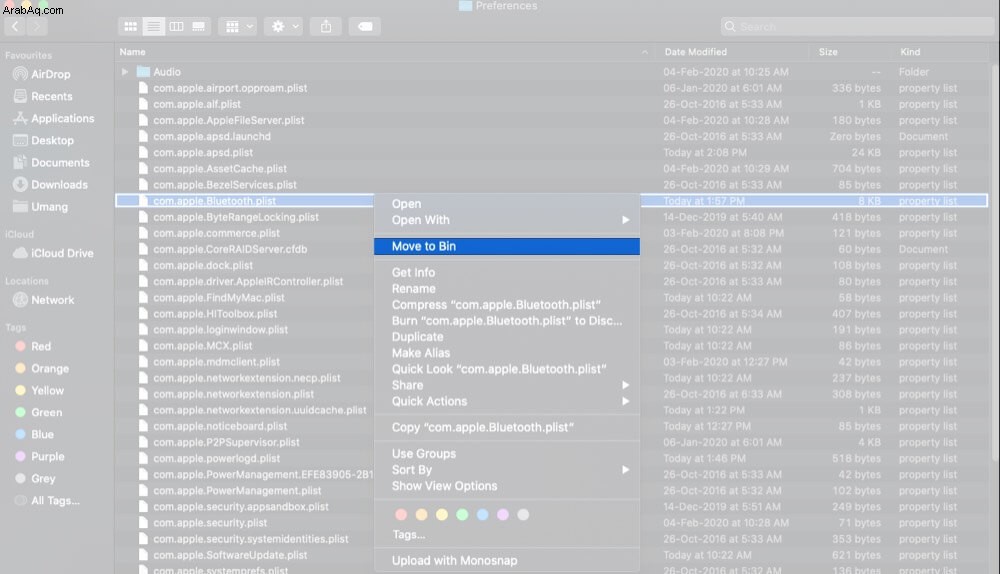This screenshot has width=1000, height=574.
Task: Expand the Quick Actions submenu
Action: click(507, 401)
